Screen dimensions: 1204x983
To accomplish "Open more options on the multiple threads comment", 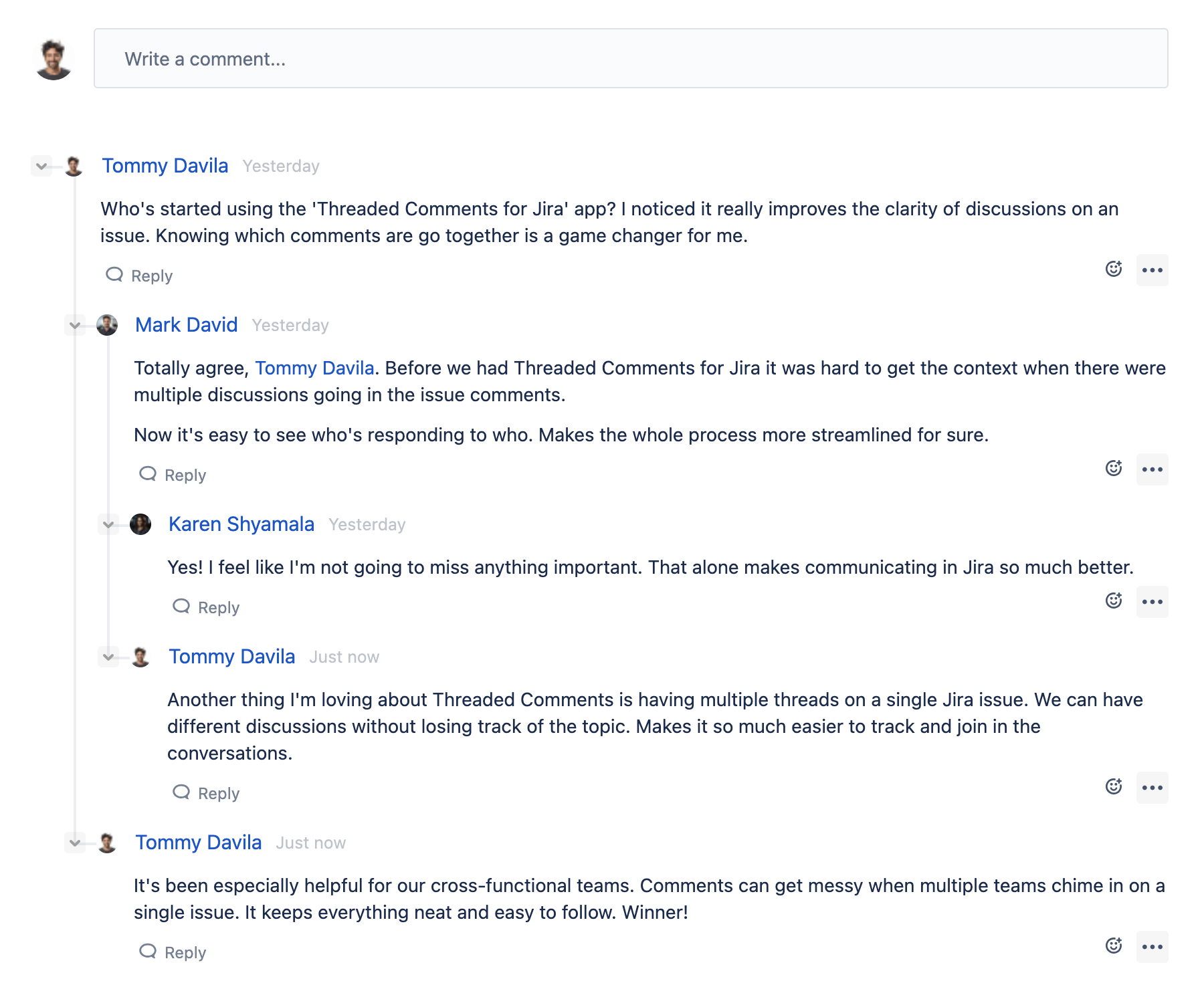I will [x=1152, y=788].
